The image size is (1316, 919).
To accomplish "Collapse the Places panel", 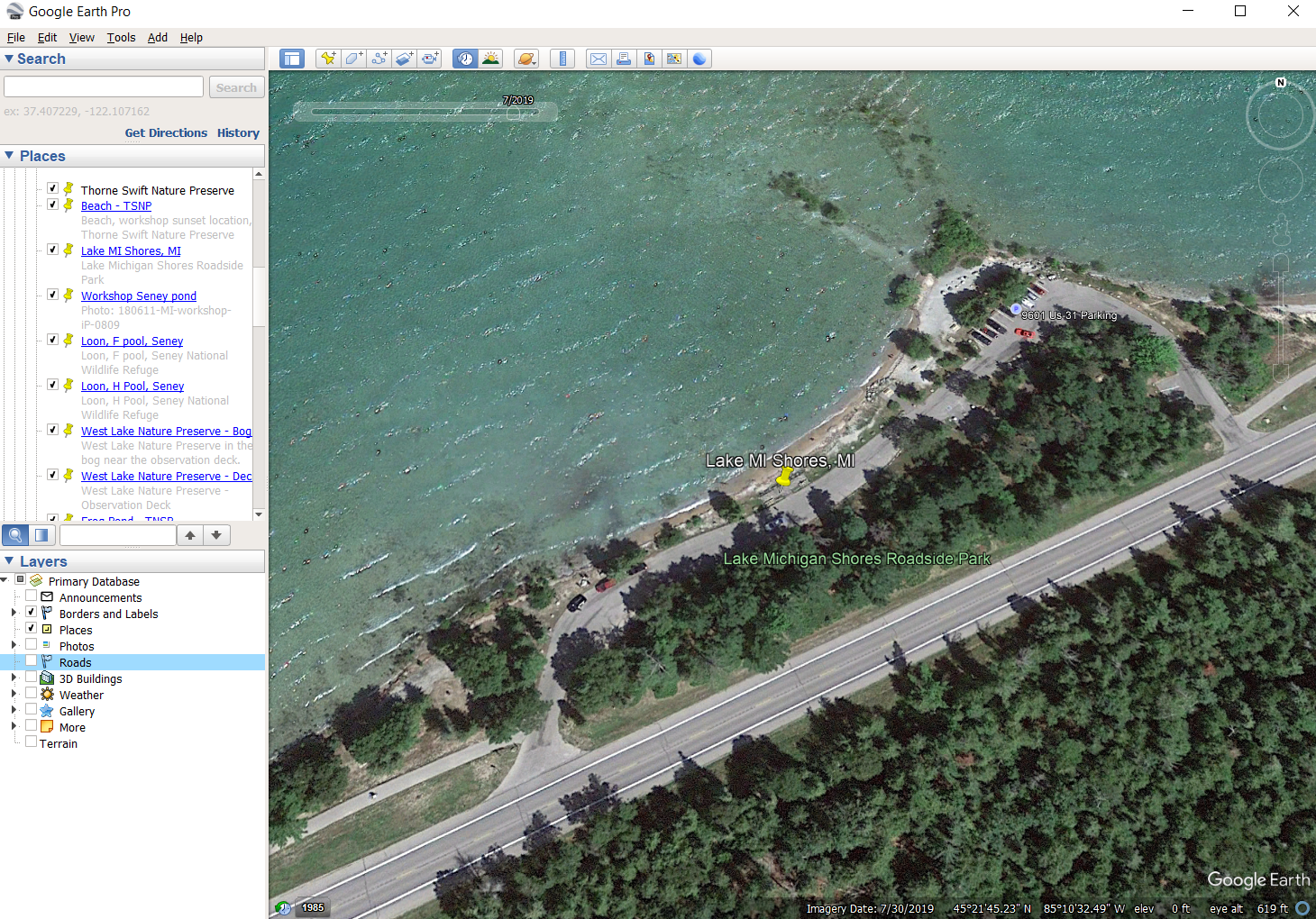I will click(x=9, y=156).
